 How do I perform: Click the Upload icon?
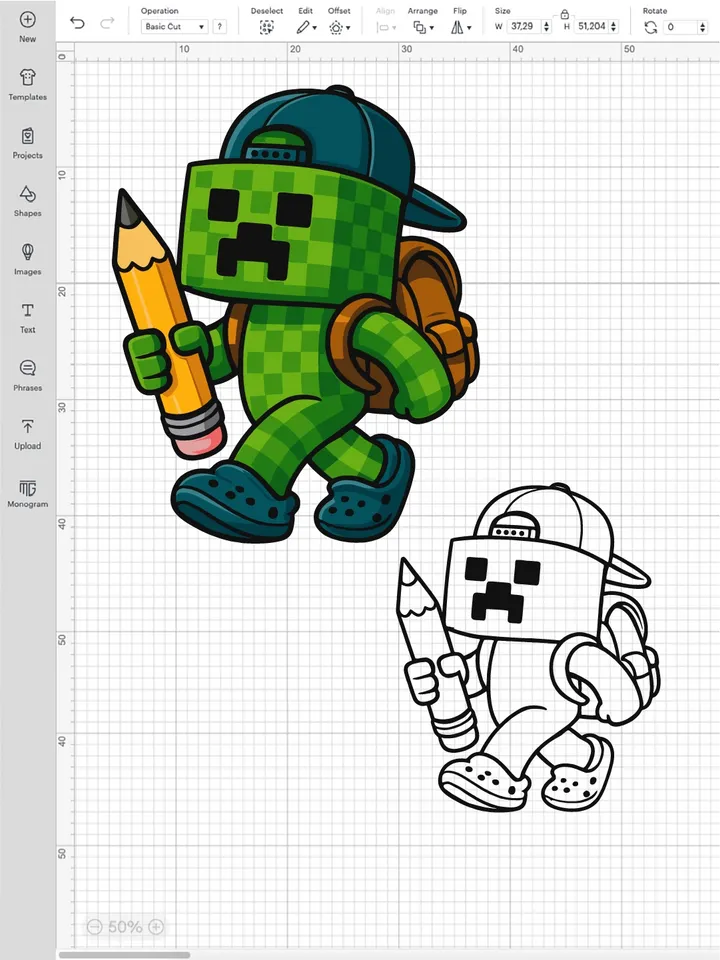point(27,427)
